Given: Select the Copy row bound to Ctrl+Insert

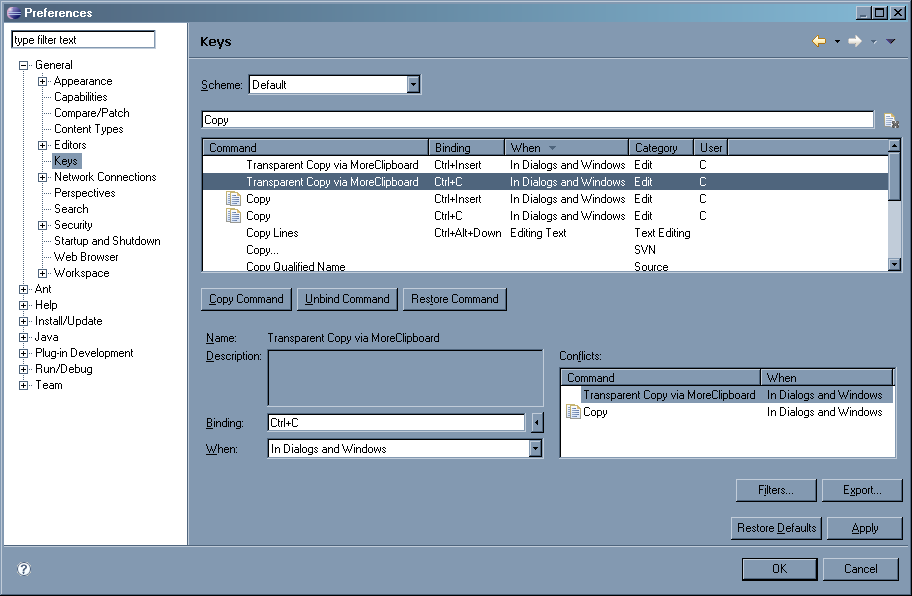Looking at the screenshot, I should pos(258,199).
